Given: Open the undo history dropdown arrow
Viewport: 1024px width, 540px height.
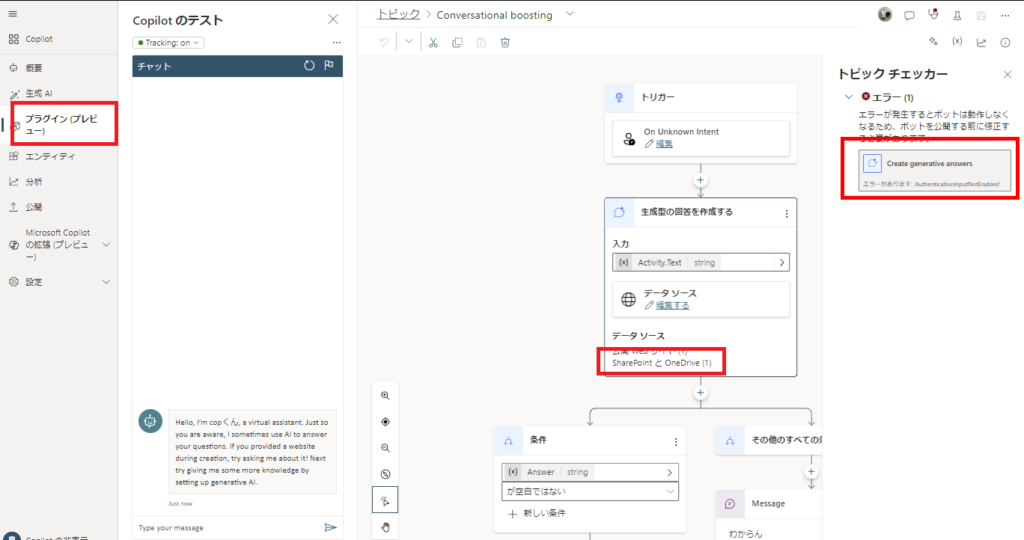Looking at the screenshot, I should [409, 42].
